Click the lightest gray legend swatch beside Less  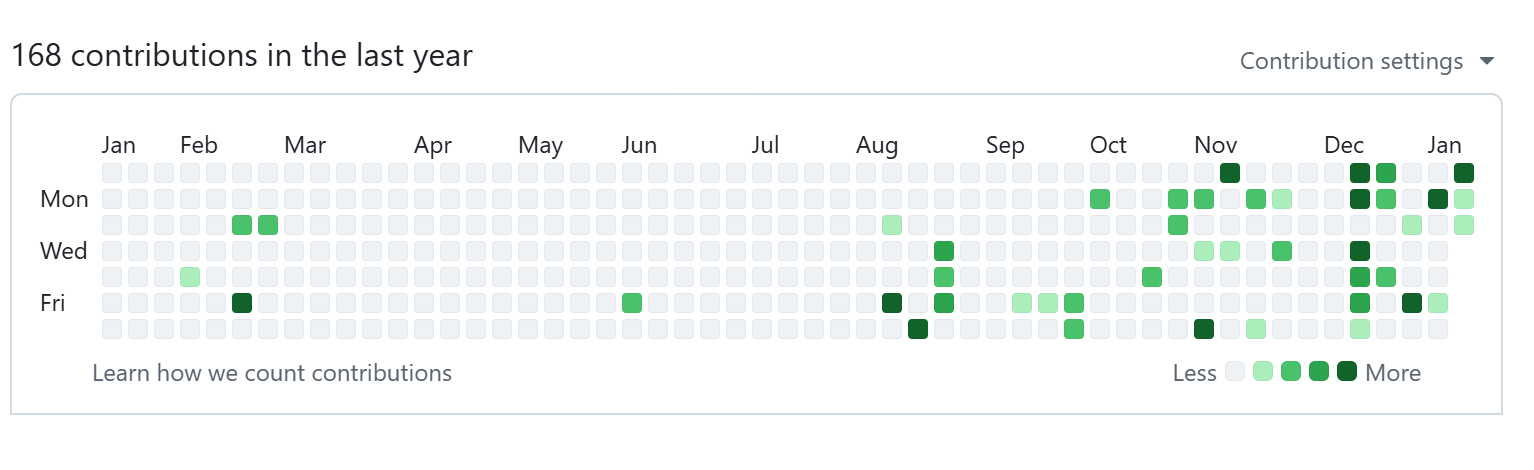pos(1235,373)
